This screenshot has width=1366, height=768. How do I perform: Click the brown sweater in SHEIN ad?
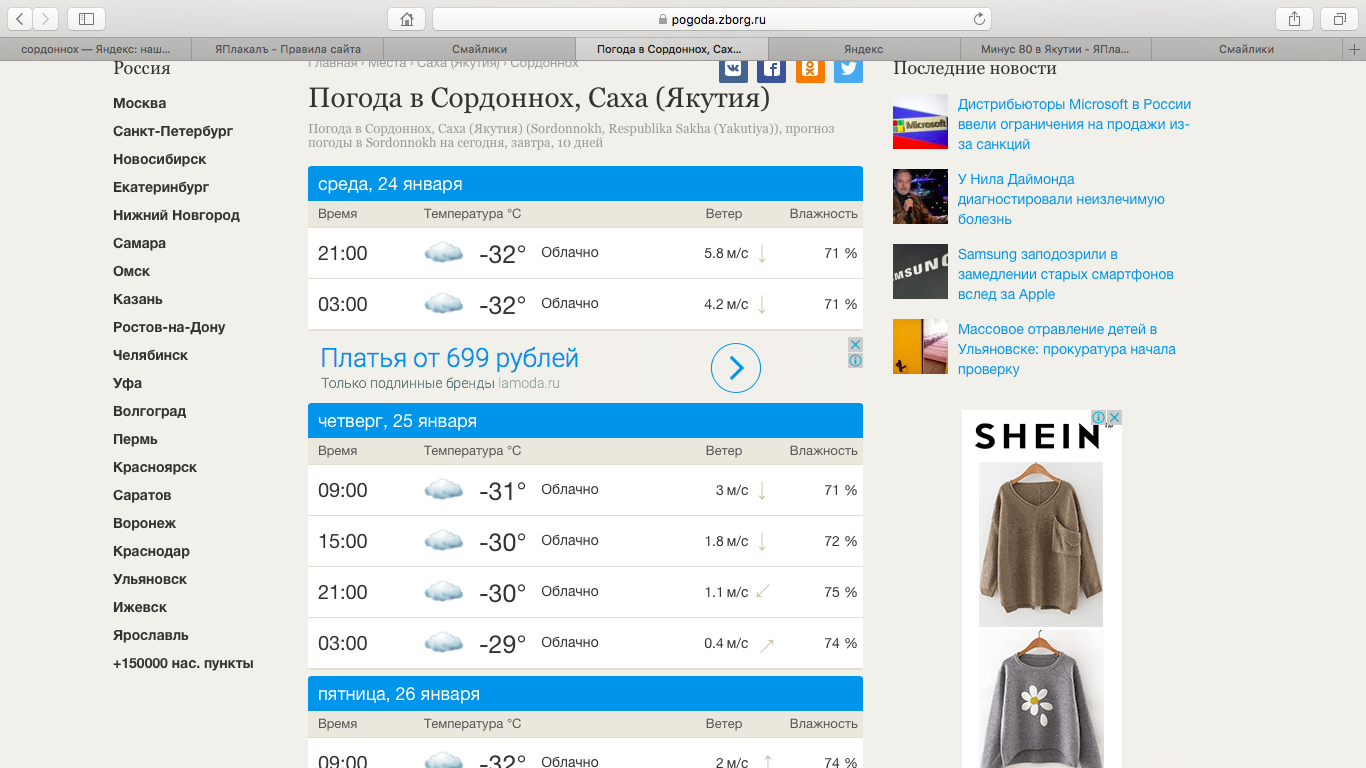coord(1041,544)
